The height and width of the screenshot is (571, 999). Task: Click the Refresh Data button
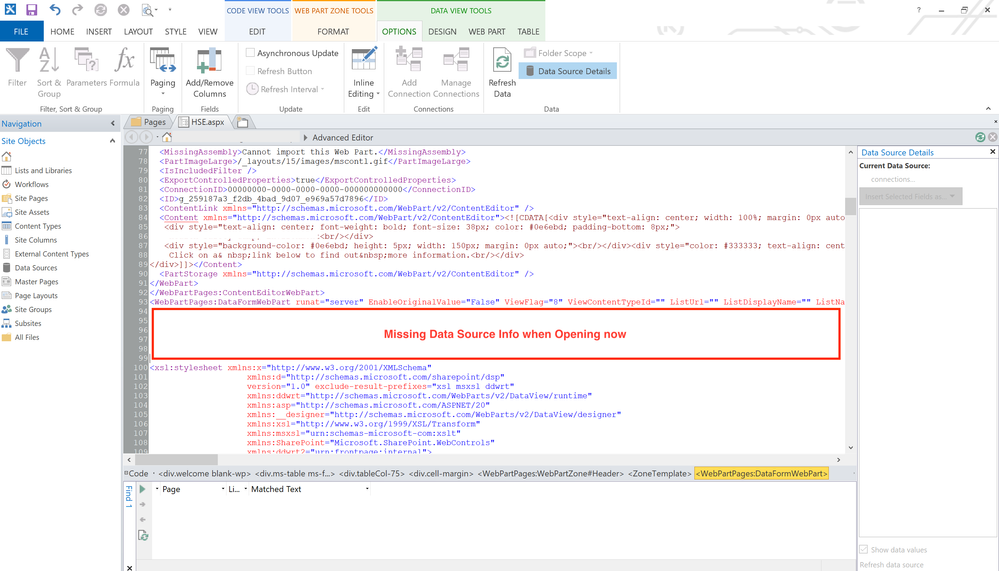(x=502, y=73)
